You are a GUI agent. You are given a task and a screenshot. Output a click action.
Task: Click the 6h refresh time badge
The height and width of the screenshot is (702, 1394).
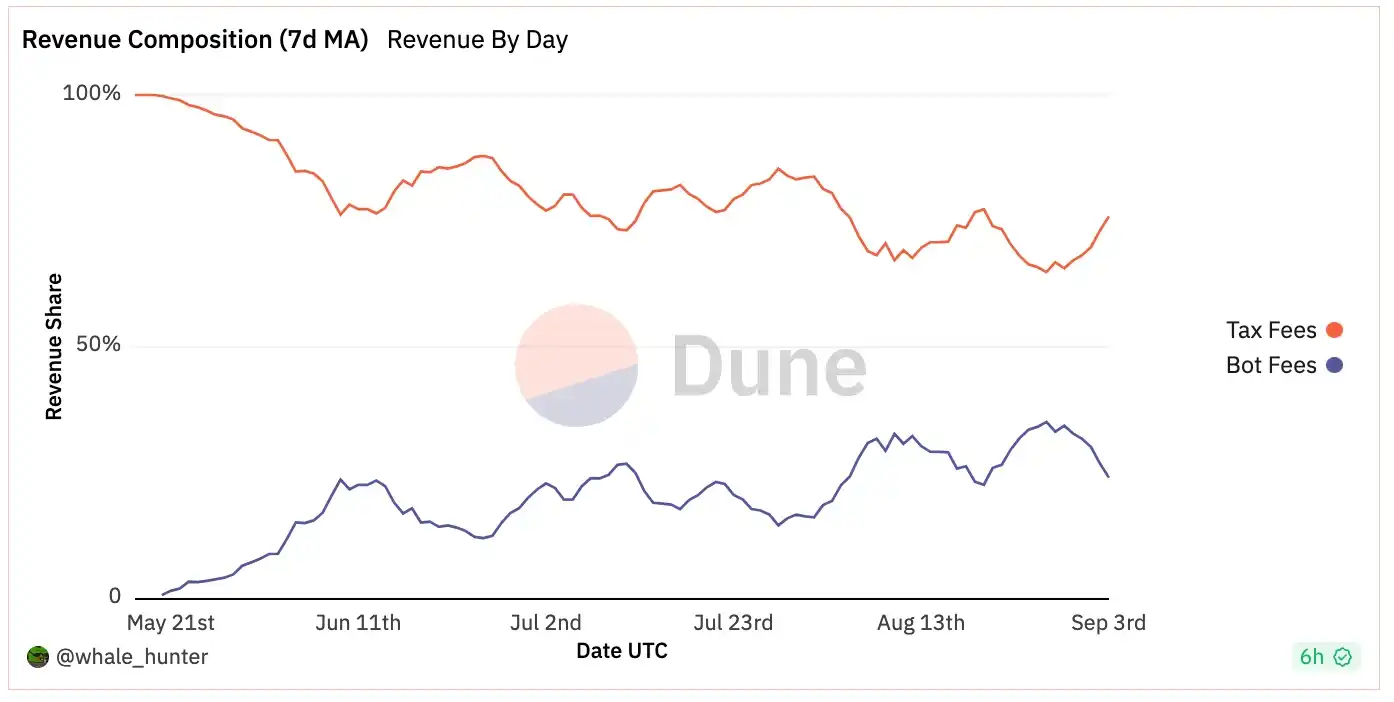point(1312,657)
